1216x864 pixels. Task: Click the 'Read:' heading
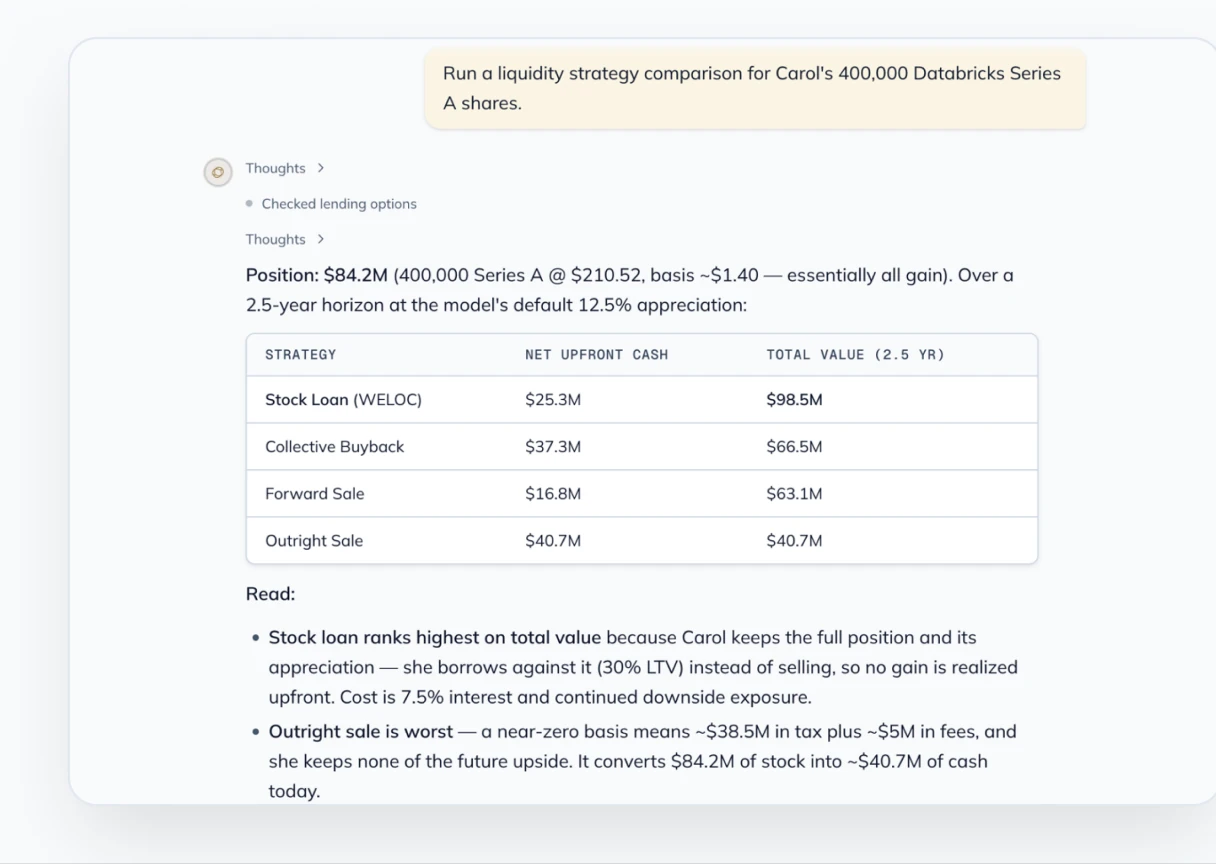click(270, 594)
